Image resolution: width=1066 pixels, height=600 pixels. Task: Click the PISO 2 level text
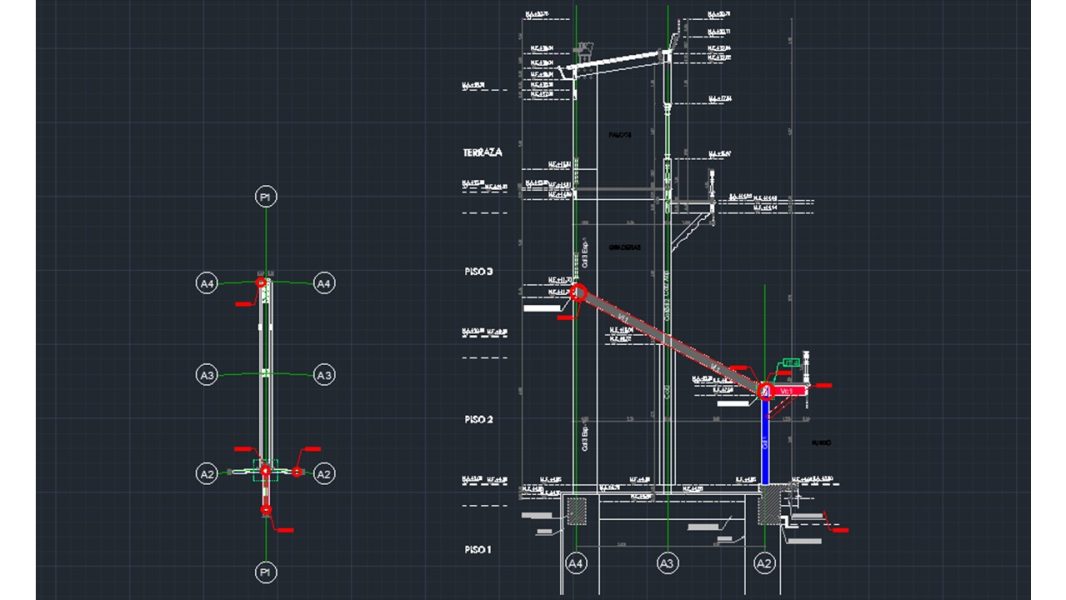click(479, 420)
